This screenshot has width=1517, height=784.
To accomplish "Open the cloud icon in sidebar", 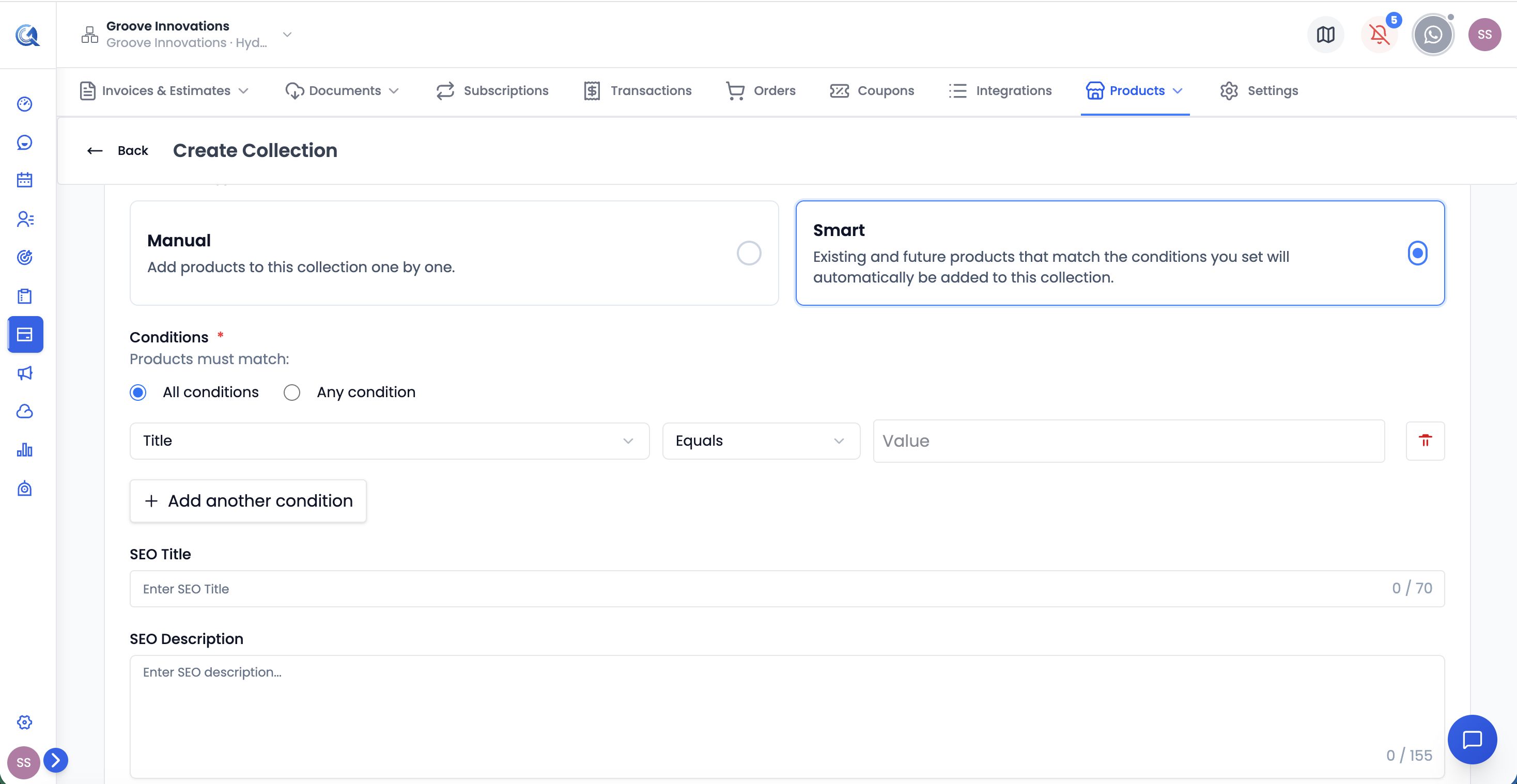I will pyautogui.click(x=25, y=412).
